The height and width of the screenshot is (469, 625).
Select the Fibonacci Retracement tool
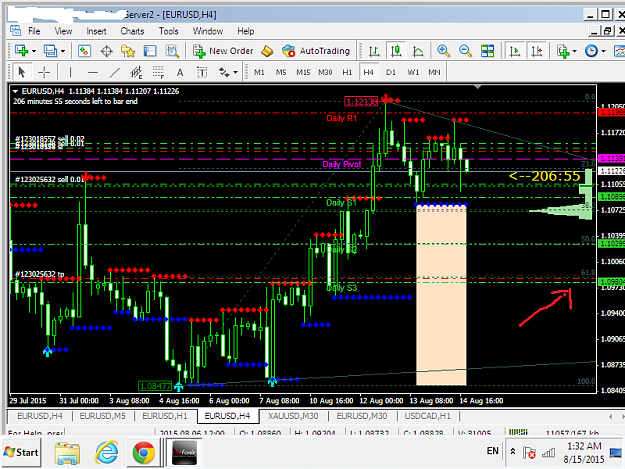click(x=158, y=72)
